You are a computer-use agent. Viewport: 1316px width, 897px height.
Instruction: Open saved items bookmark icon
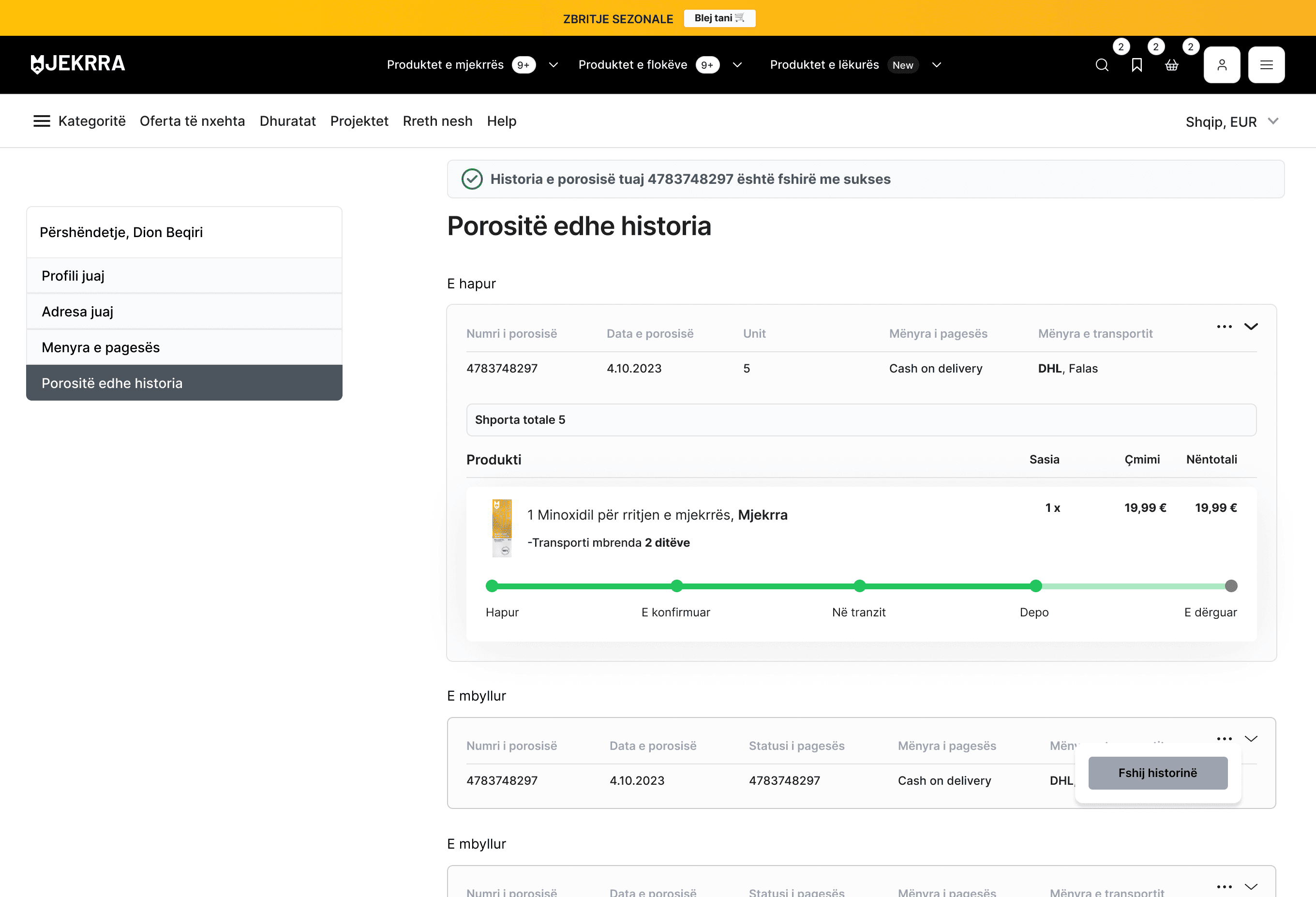tap(1137, 65)
